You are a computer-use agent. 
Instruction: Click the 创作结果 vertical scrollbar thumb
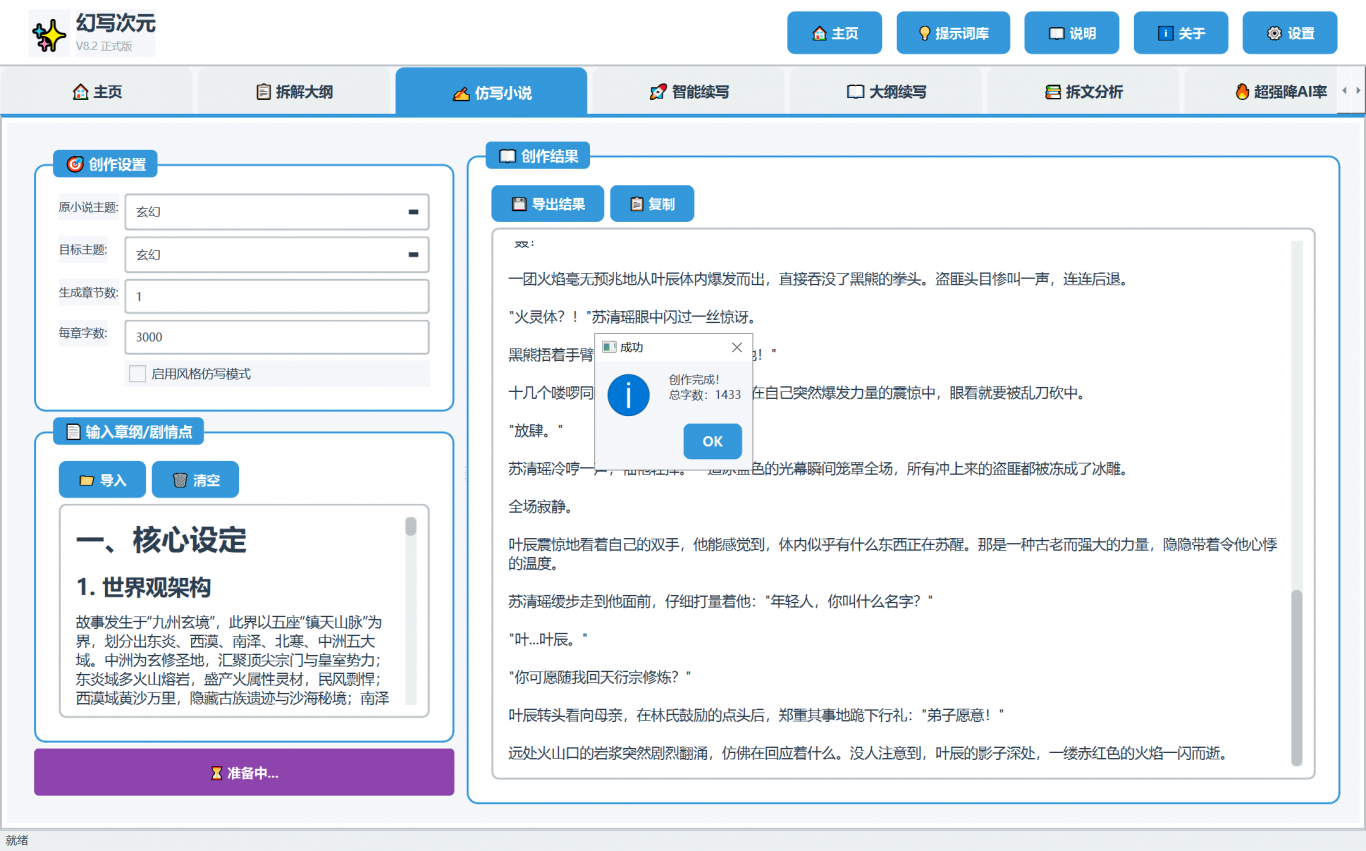pos(1297,675)
